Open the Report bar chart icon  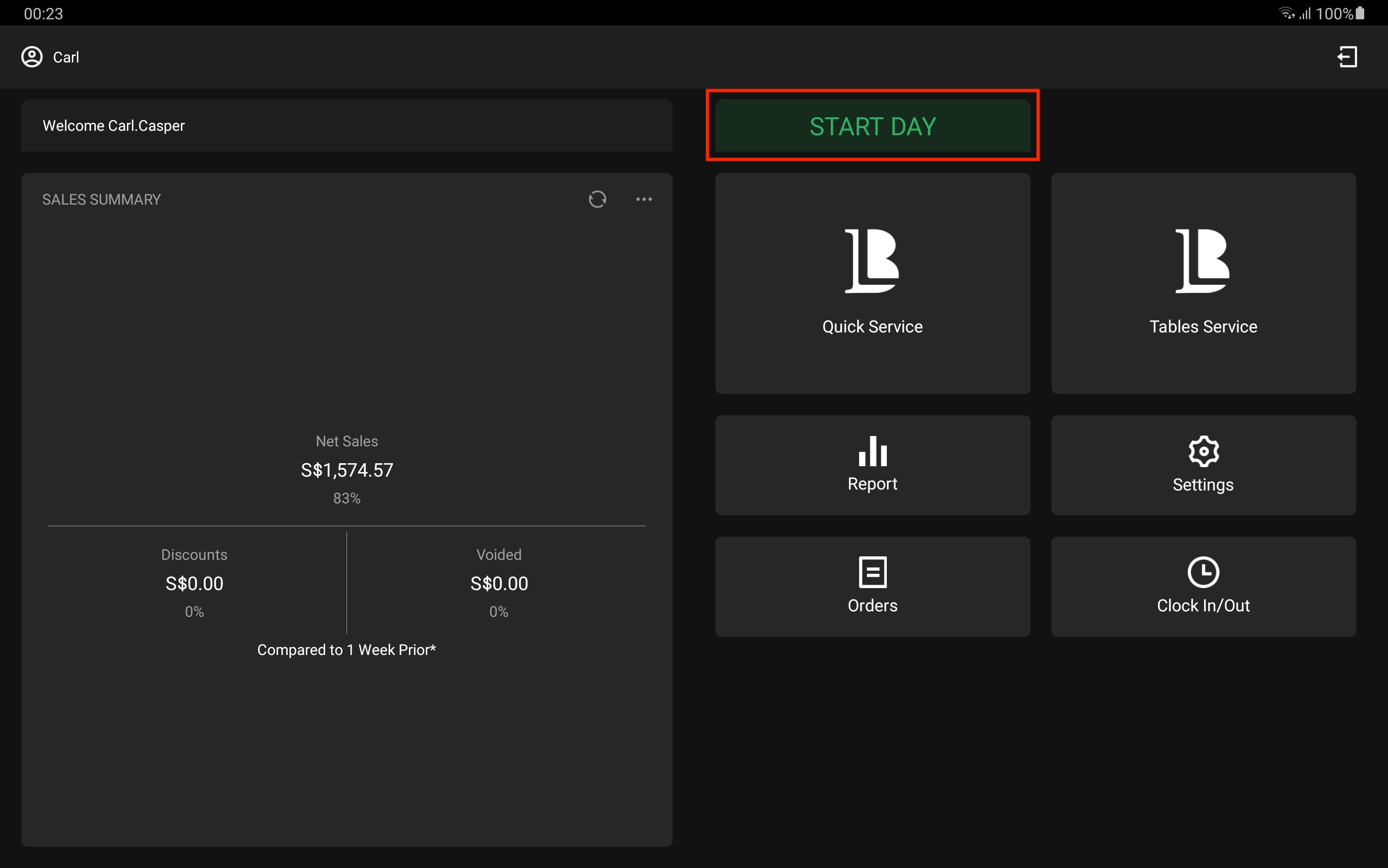[x=872, y=451]
